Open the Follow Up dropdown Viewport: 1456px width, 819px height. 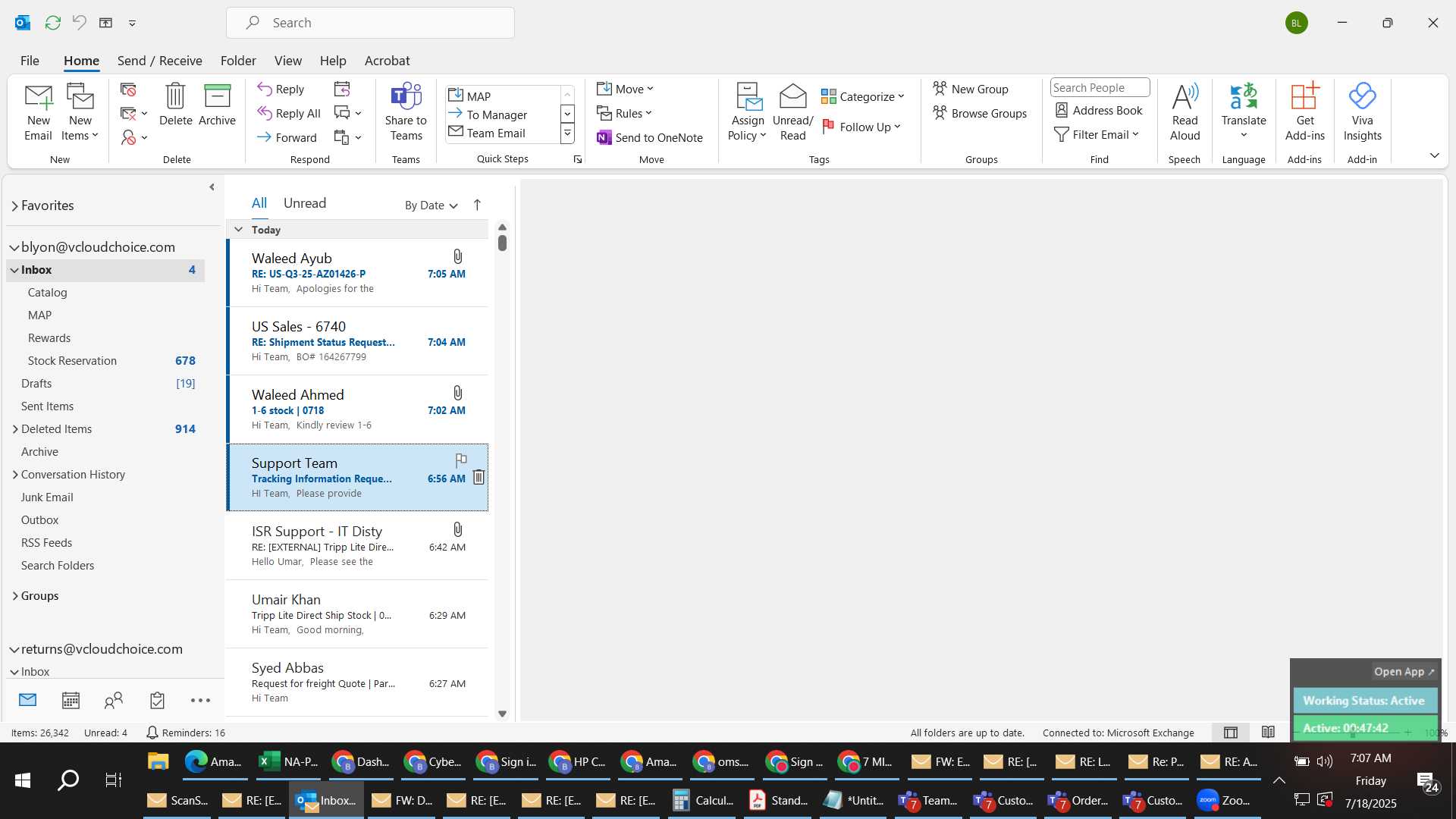[x=861, y=127]
